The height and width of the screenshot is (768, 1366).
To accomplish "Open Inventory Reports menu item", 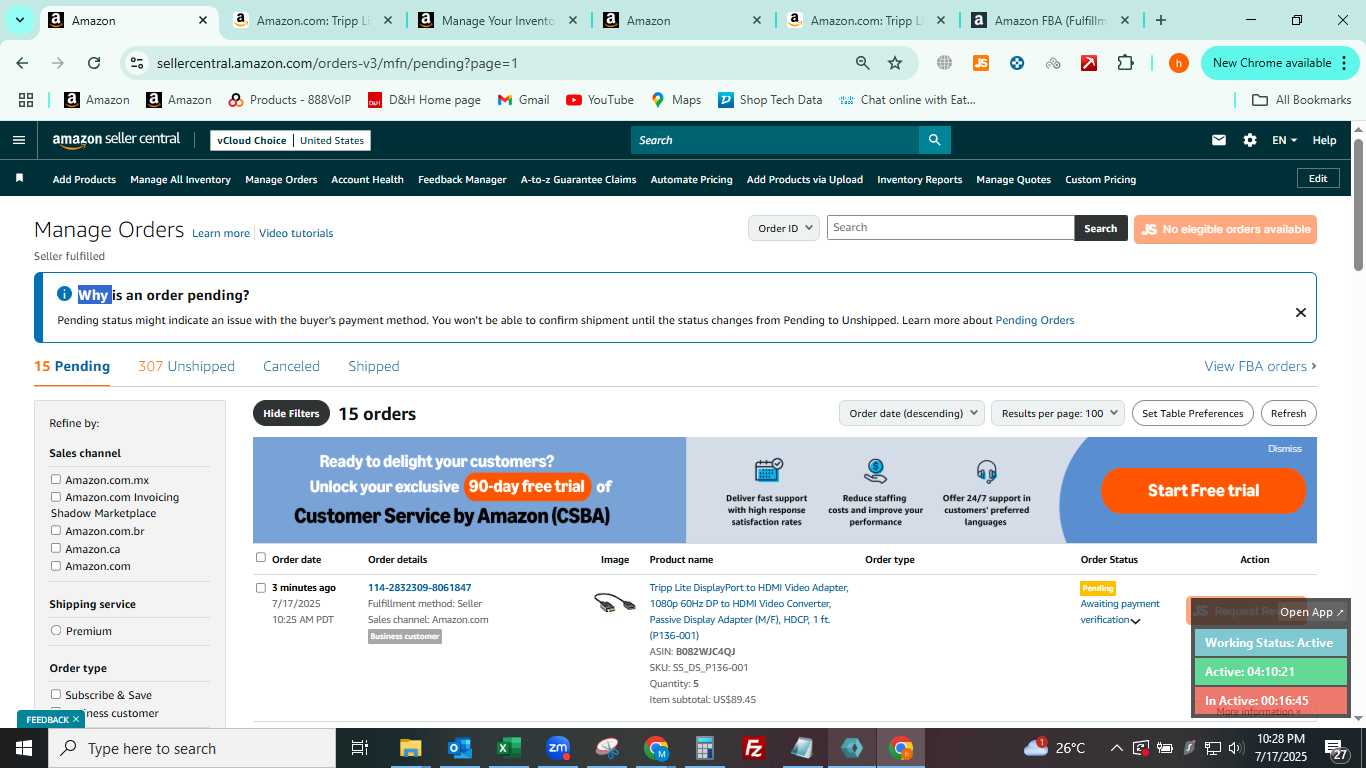I will 919,179.
